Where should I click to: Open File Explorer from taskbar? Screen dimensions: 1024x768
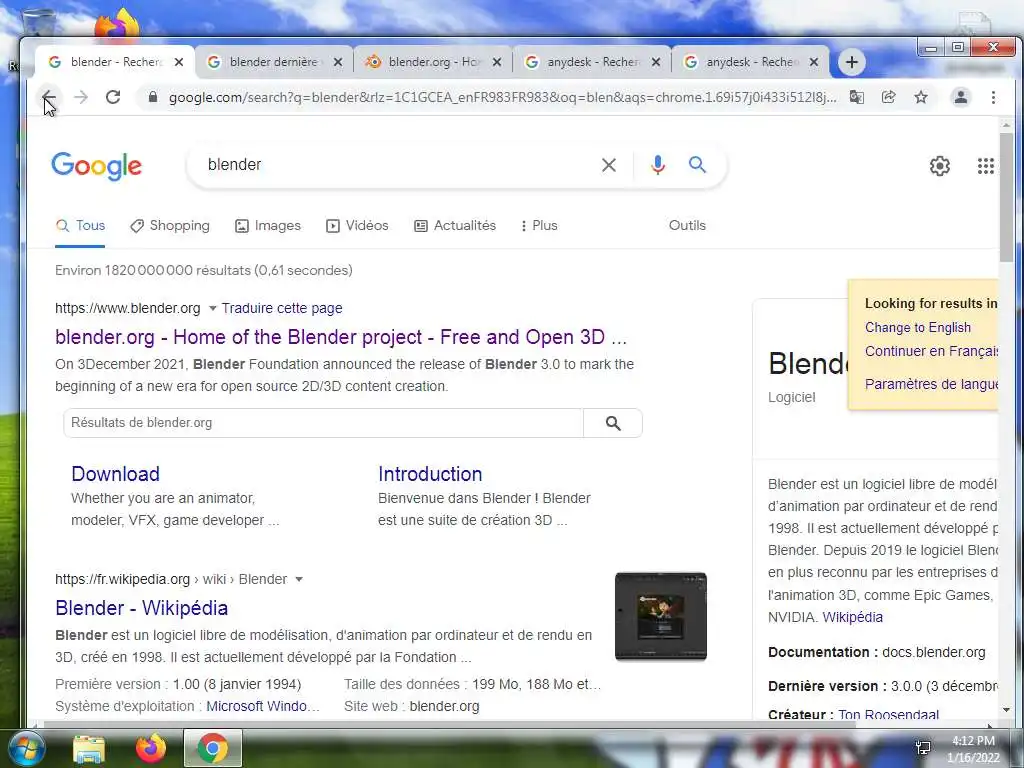point(89,748)
